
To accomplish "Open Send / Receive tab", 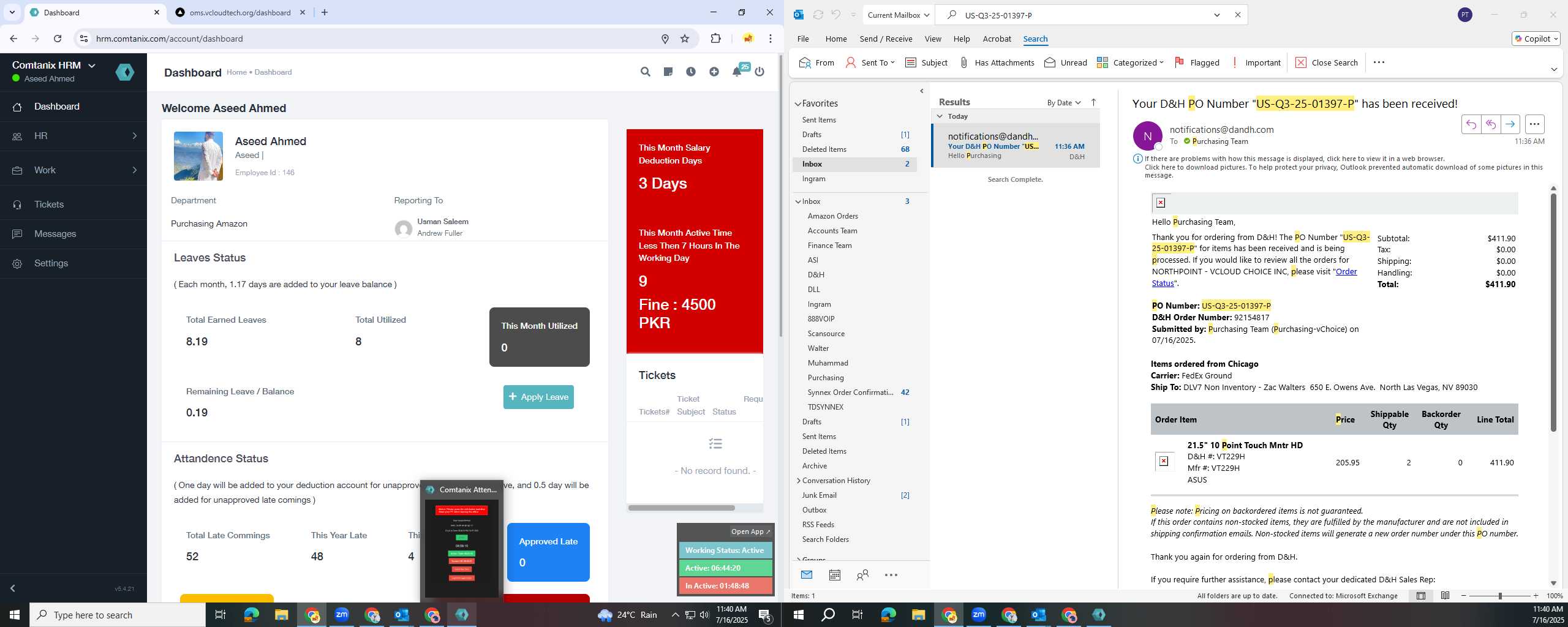I will tap(886, 39).
